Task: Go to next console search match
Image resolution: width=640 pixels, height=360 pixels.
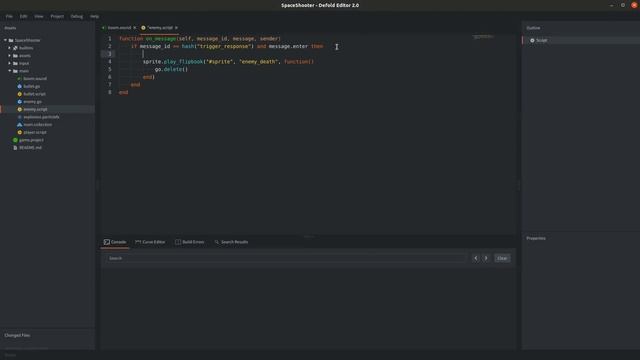Action: click(x=486, y=258)
